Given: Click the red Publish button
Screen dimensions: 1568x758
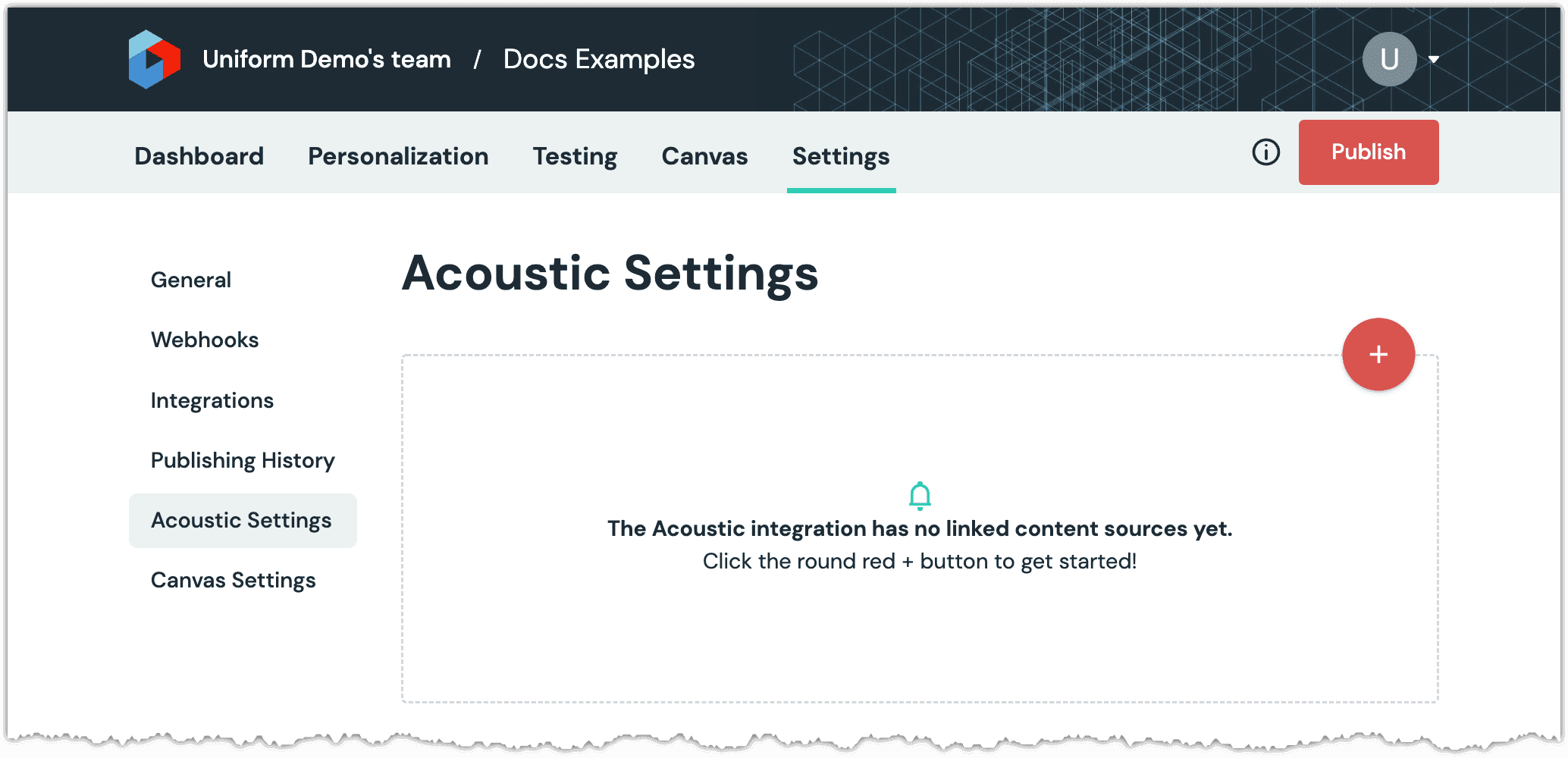Looking at the screenshot, I should click(1369, 152).
